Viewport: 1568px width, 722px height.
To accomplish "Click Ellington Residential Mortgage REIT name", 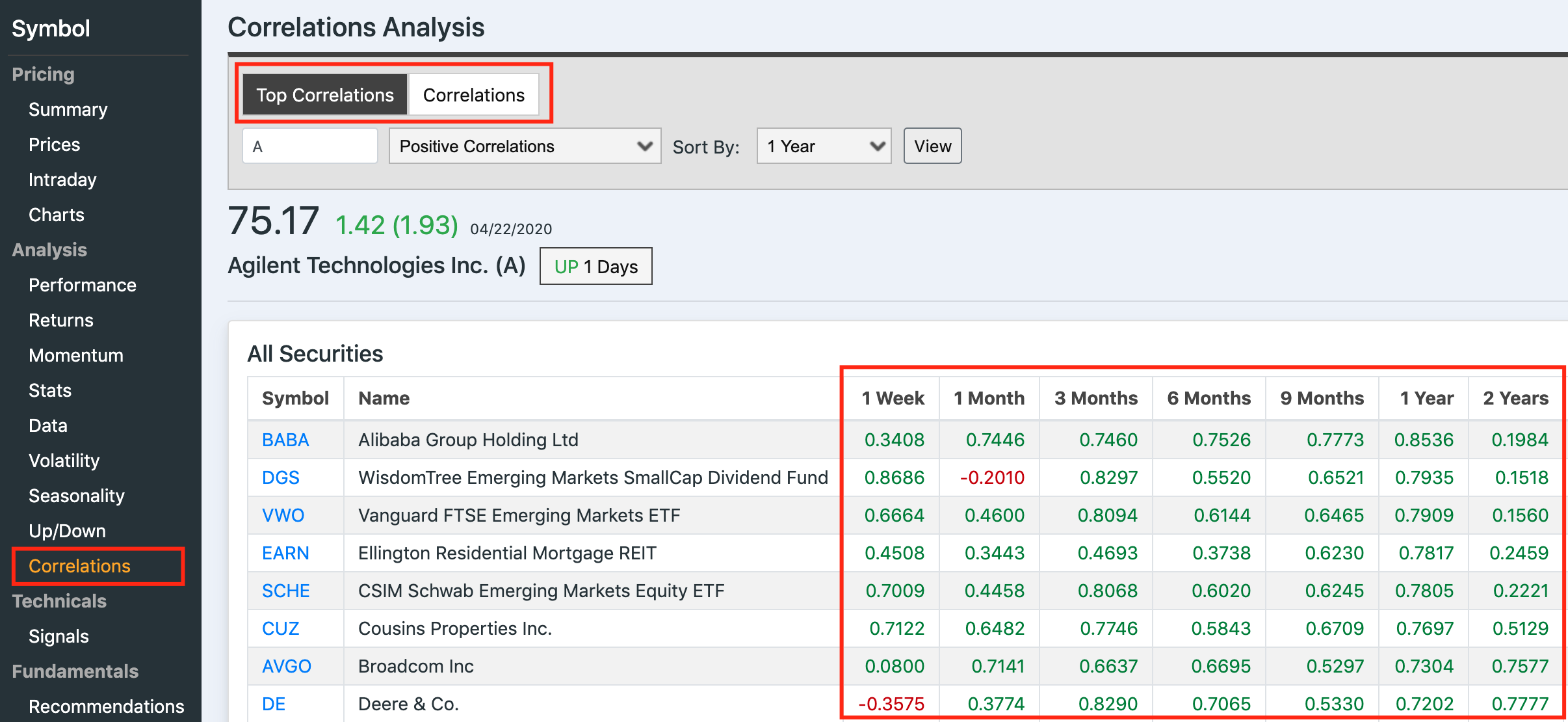I will click(508, 553).
